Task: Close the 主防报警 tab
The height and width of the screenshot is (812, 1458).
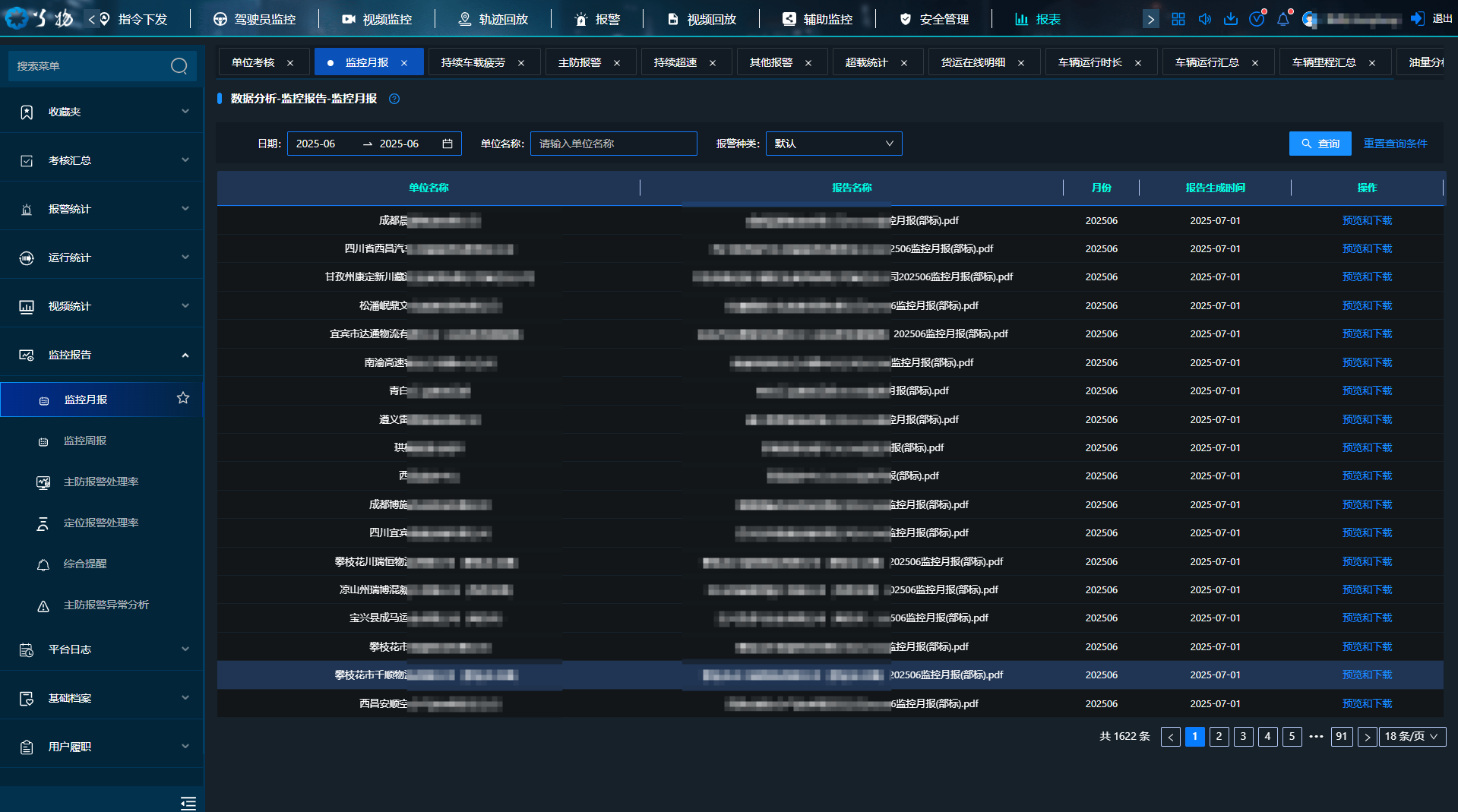Action: coord(617,63)
